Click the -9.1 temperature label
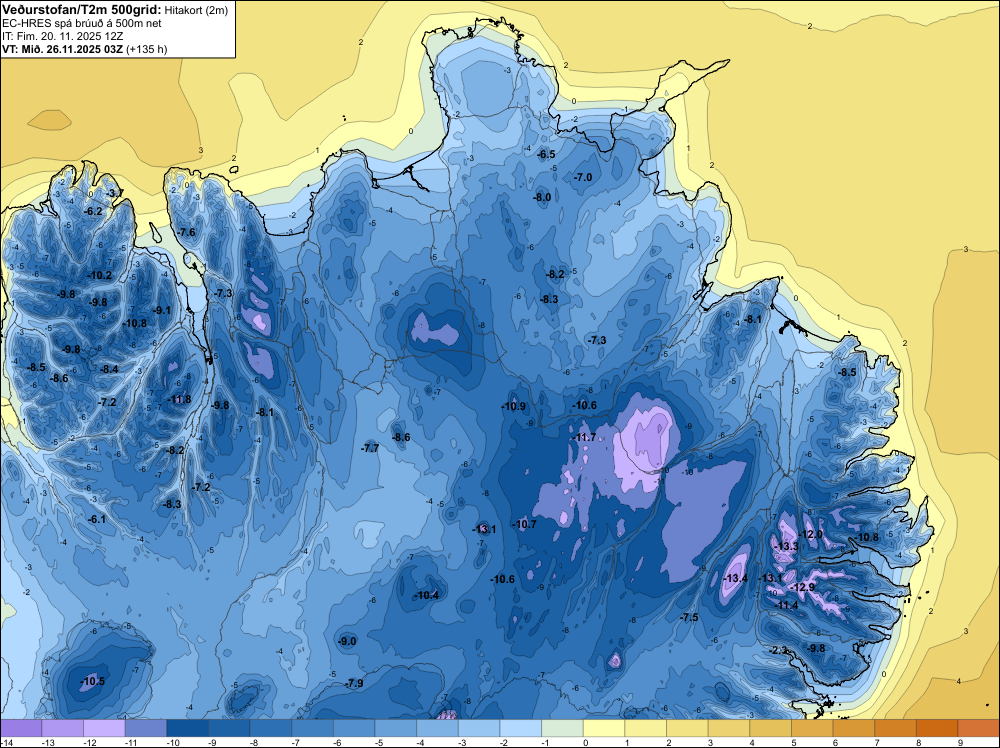 click(162, 311)
